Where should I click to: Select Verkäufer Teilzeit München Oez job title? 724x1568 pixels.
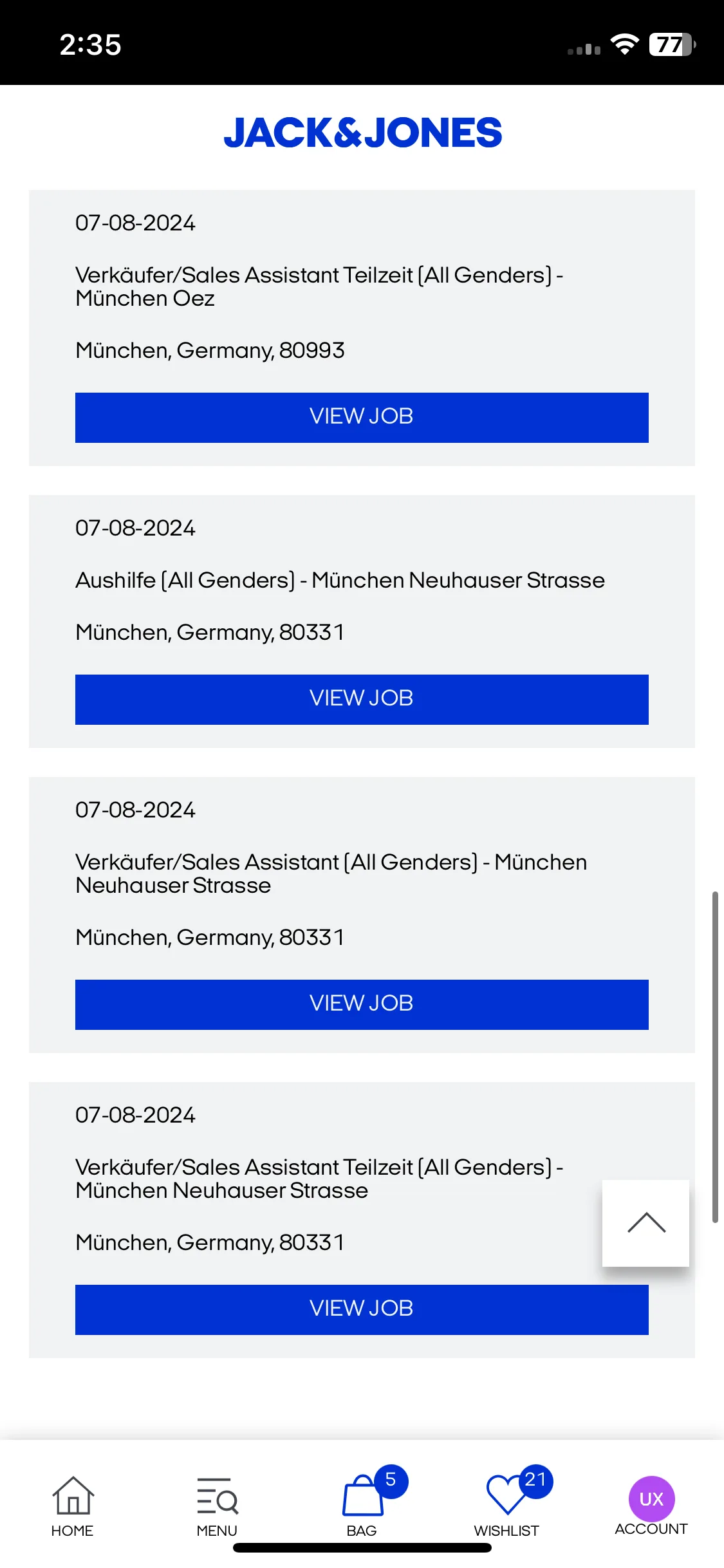(319, 286)
